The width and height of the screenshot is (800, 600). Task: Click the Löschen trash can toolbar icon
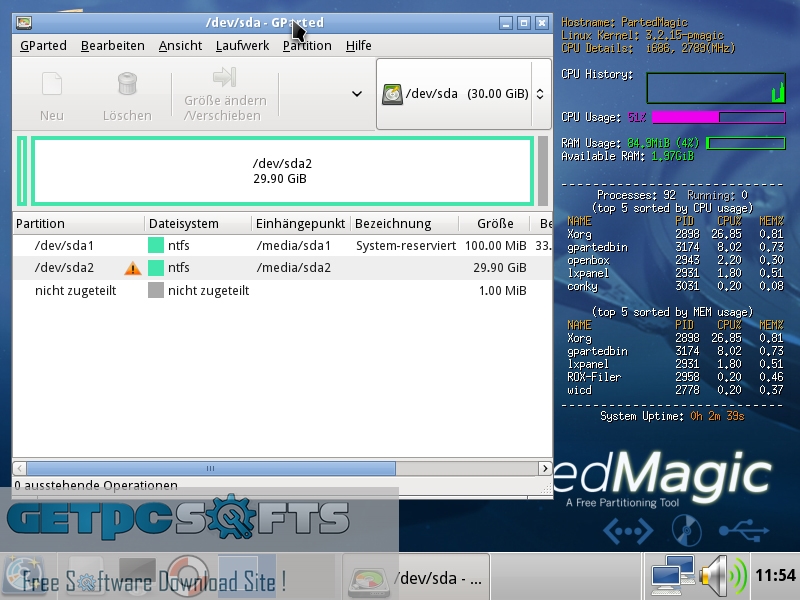tap(127, 84)
